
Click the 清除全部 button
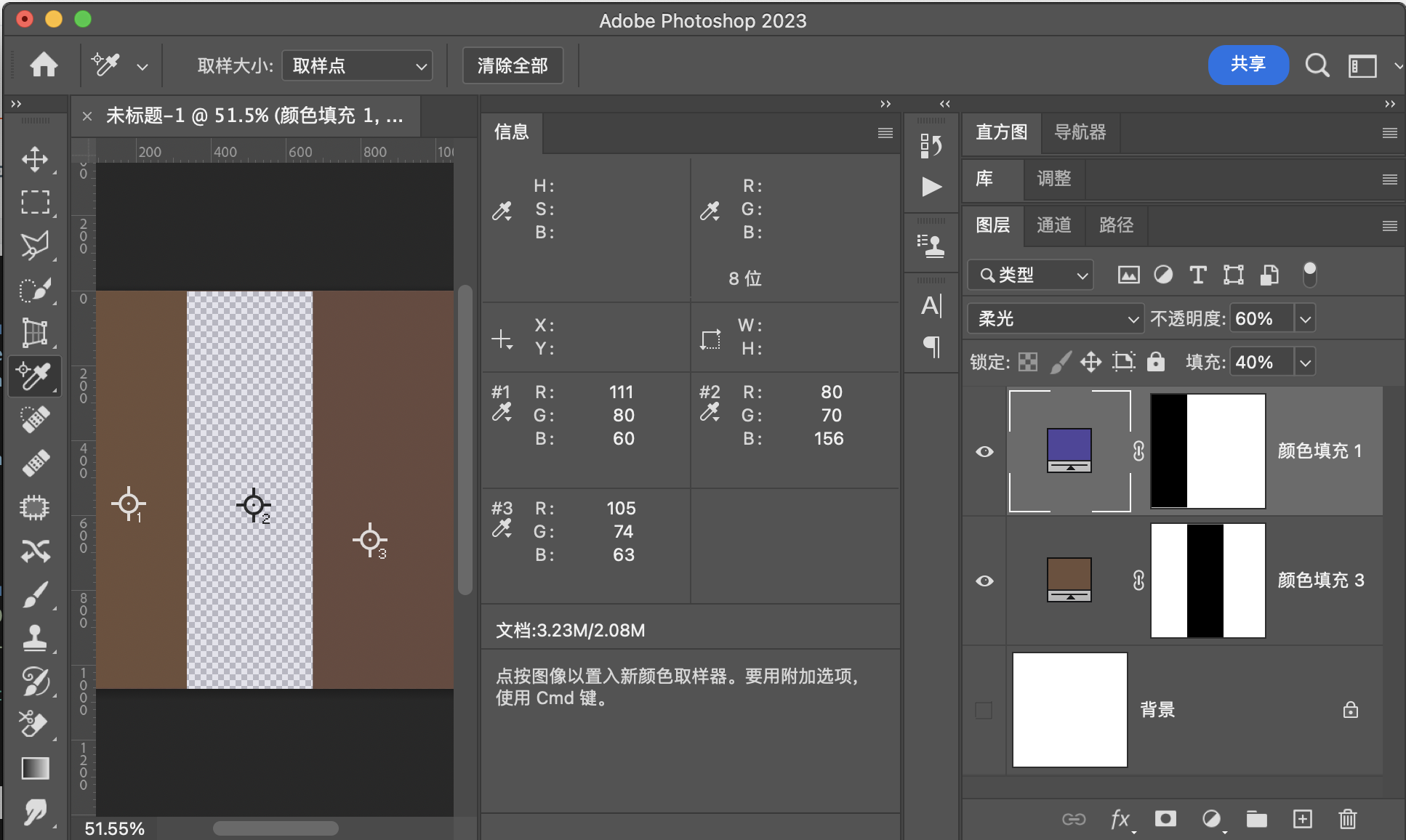(x=513, y=66)
